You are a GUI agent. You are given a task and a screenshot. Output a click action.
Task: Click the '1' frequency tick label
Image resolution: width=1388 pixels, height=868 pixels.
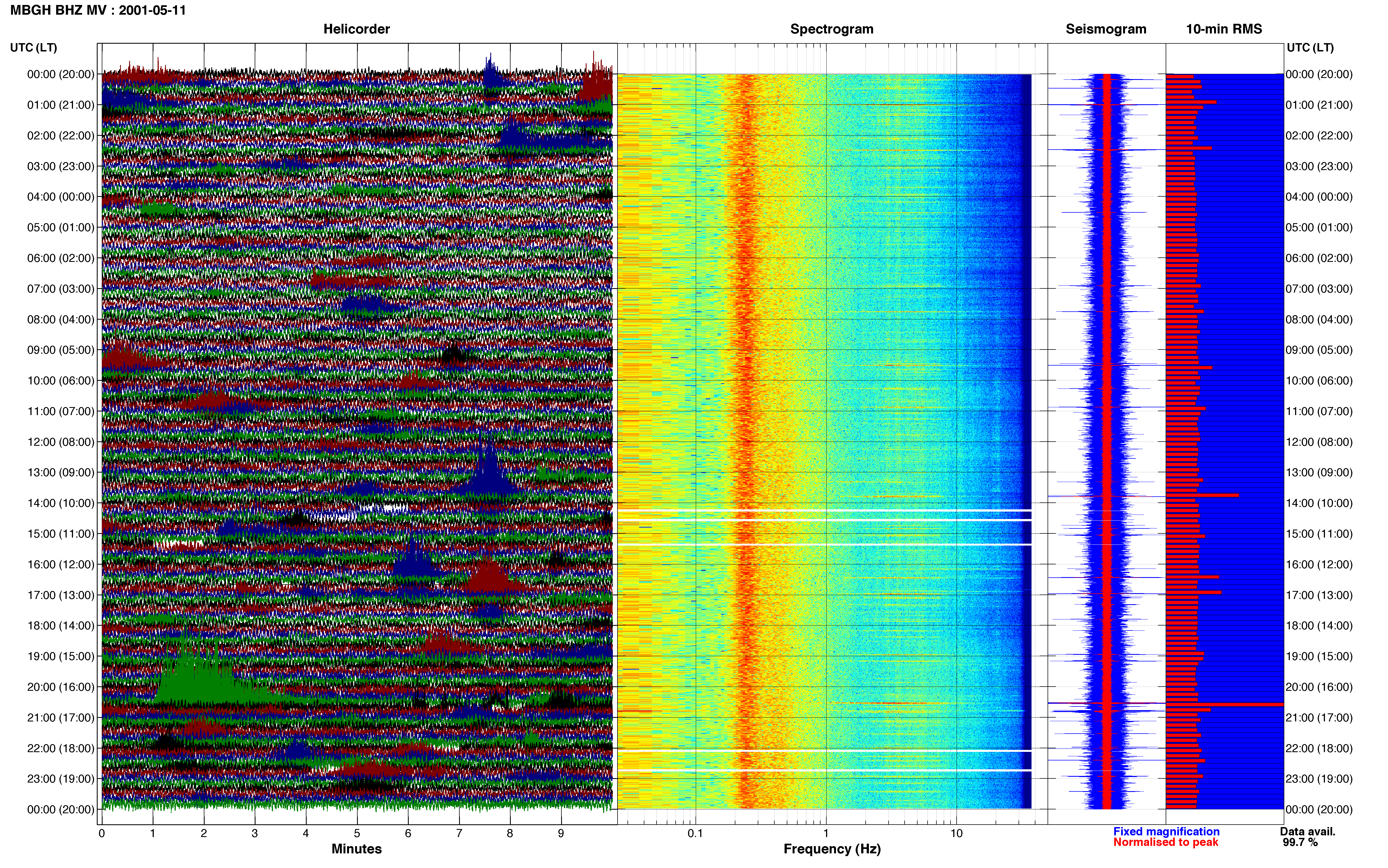pos(826,833)
